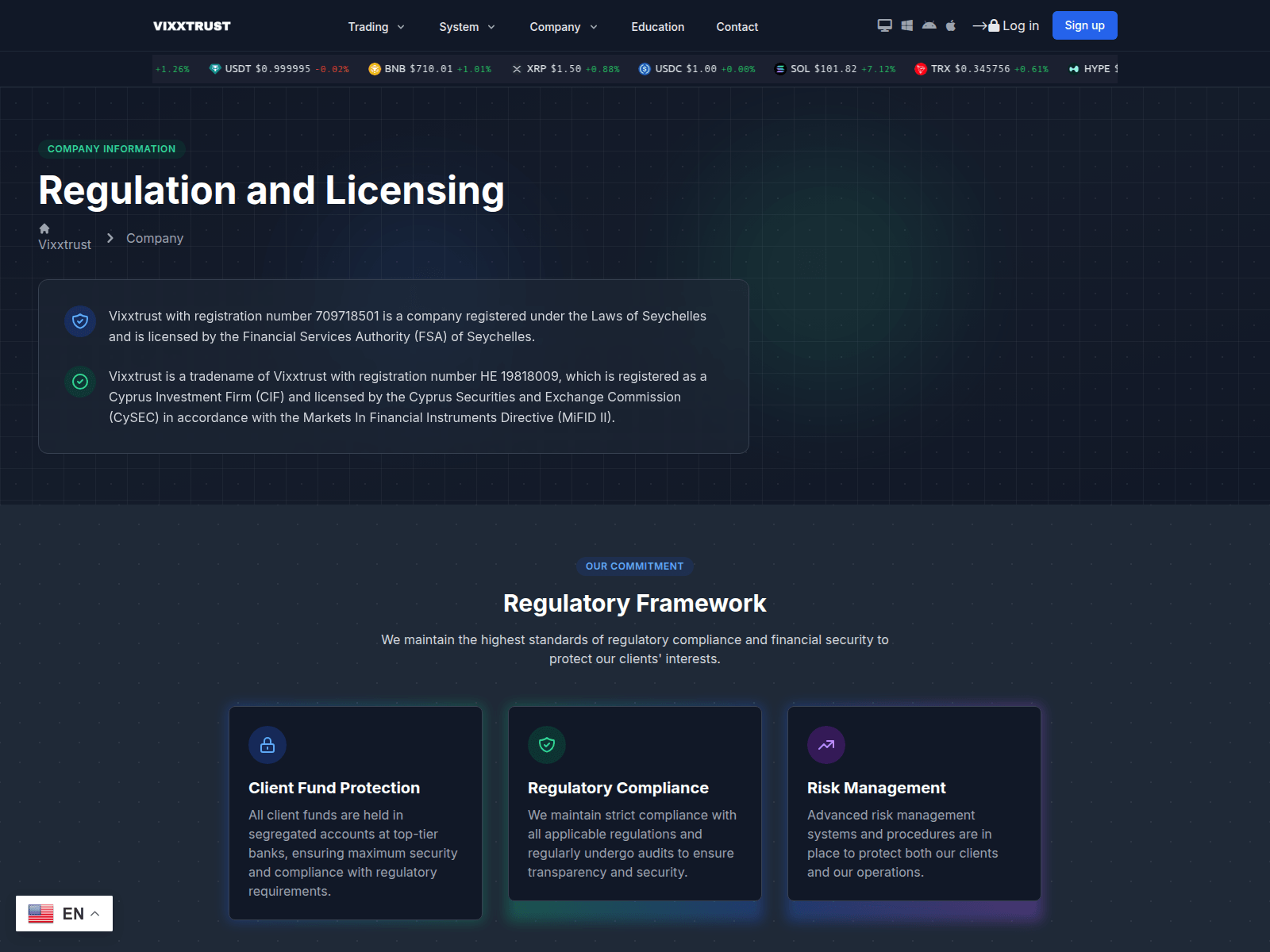1270x952 pixels.
Task: Open the EN language selector
Action: (x=64, y=913)
